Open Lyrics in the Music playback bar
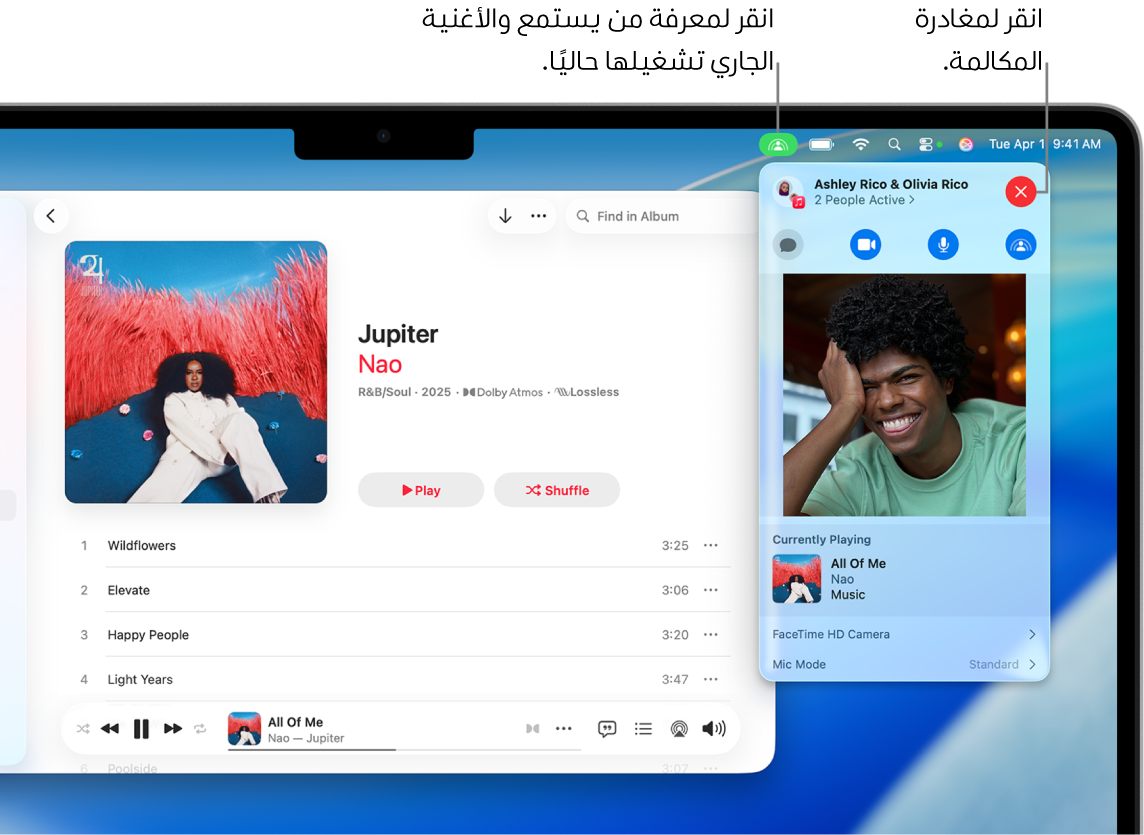 607,728
